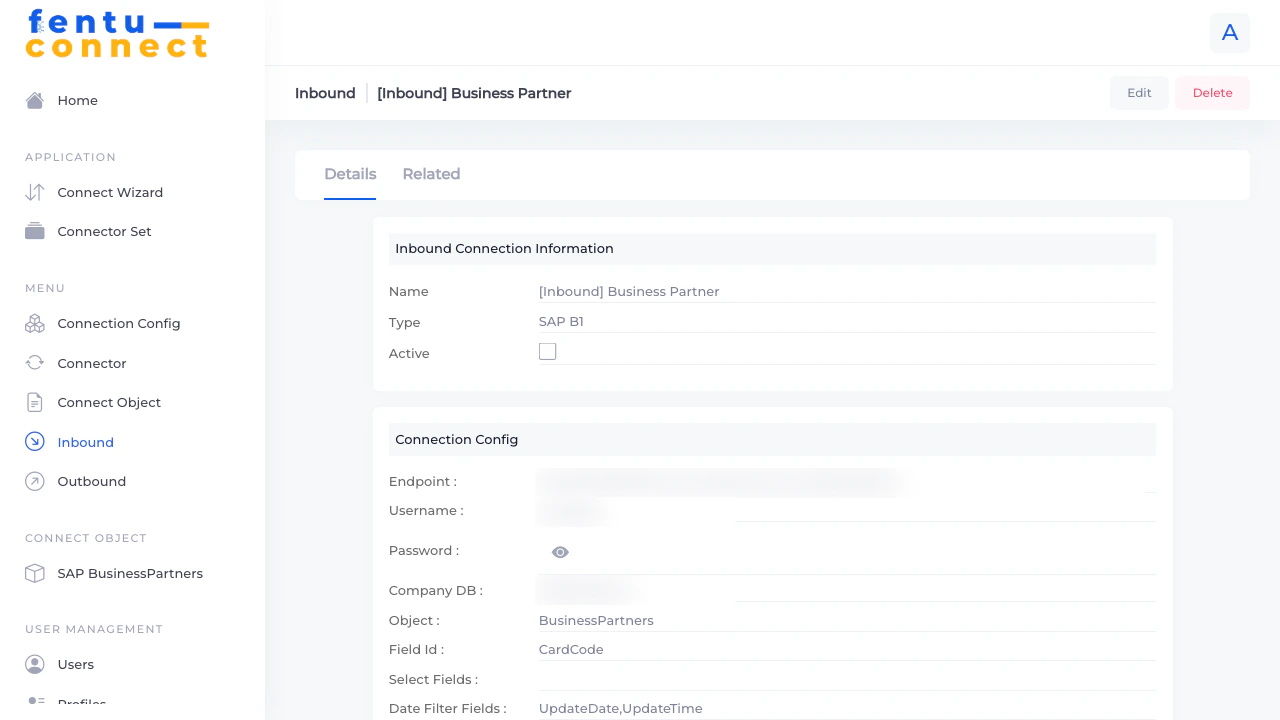Click the Select Fields empty field

[847, 679]
